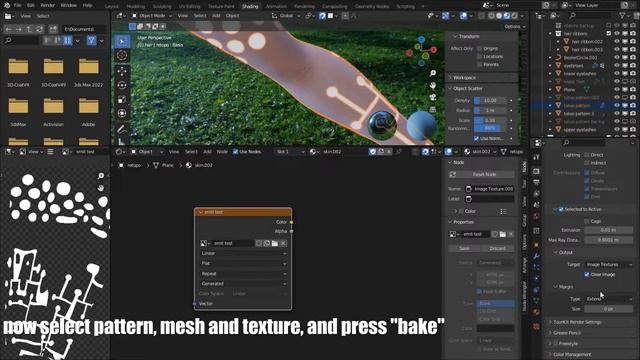Activate the Select Box tool
Image resolution: width=640 pixels, height=360 pixels.
[122, 41]
